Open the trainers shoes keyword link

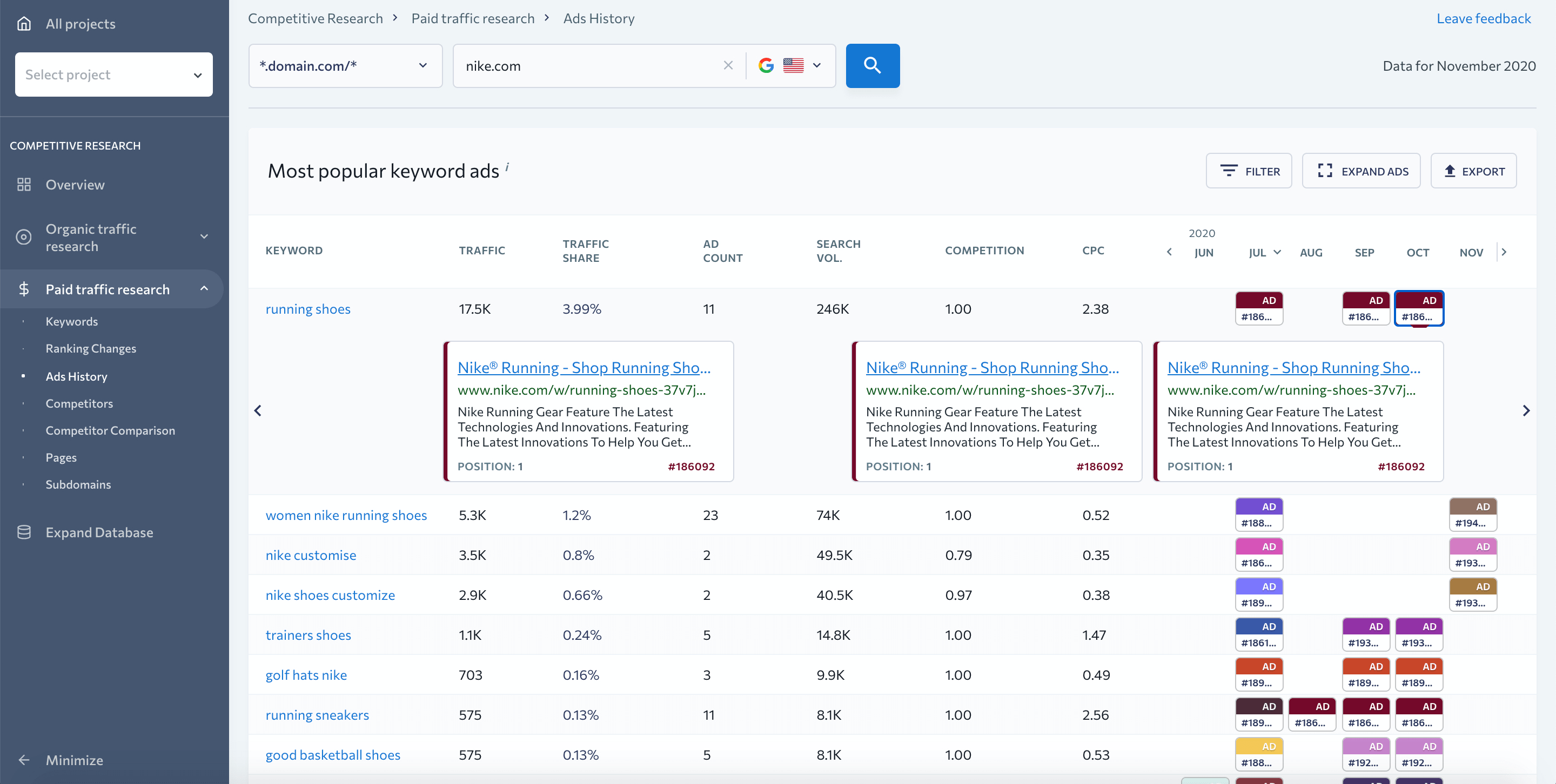point(308,635)
